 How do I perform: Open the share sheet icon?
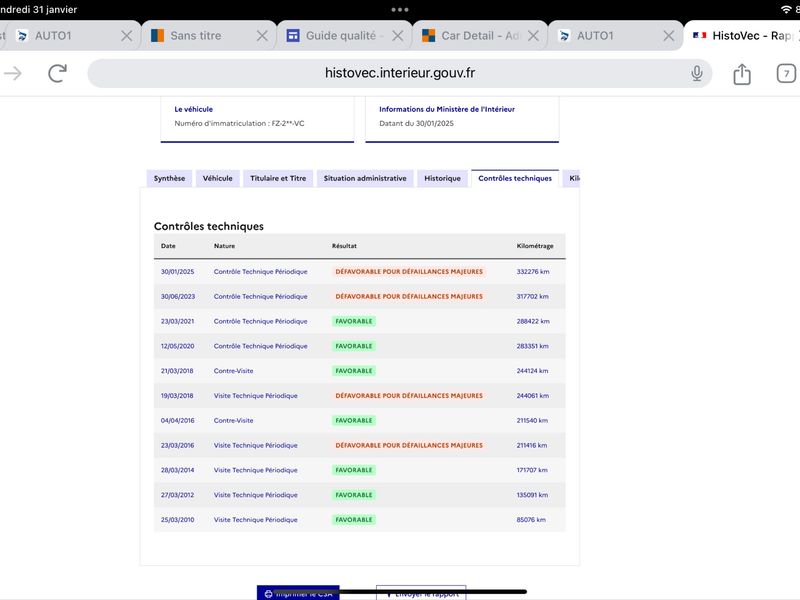[x=742, y=74]
